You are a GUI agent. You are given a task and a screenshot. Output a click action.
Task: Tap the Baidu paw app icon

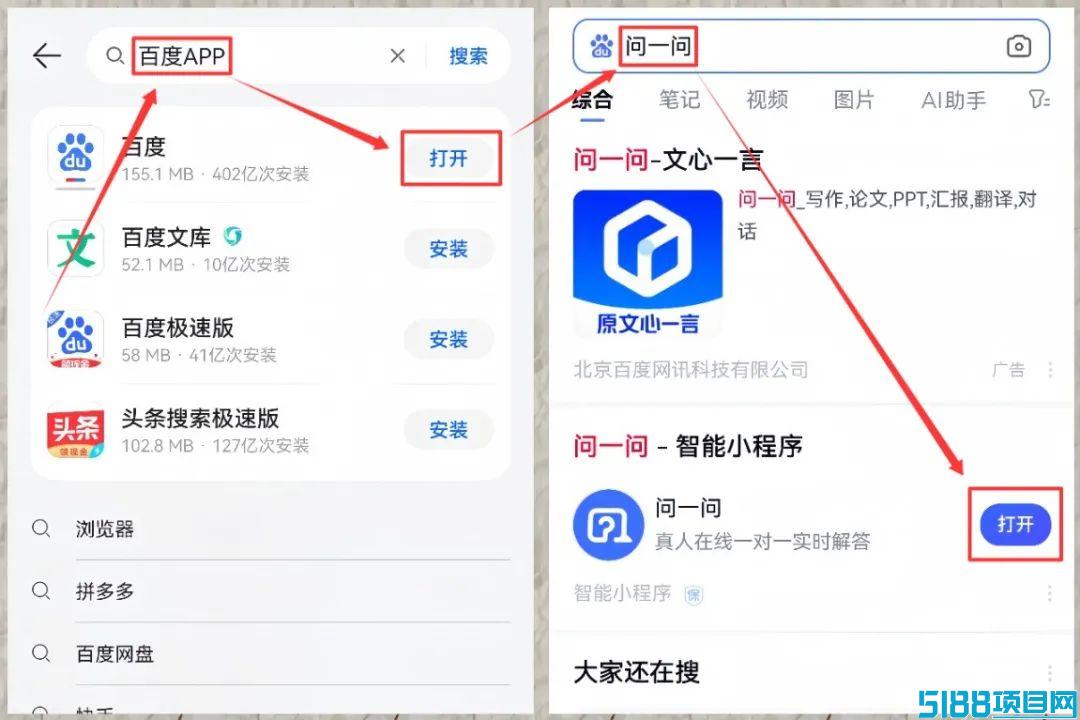(x=76, y=155)
